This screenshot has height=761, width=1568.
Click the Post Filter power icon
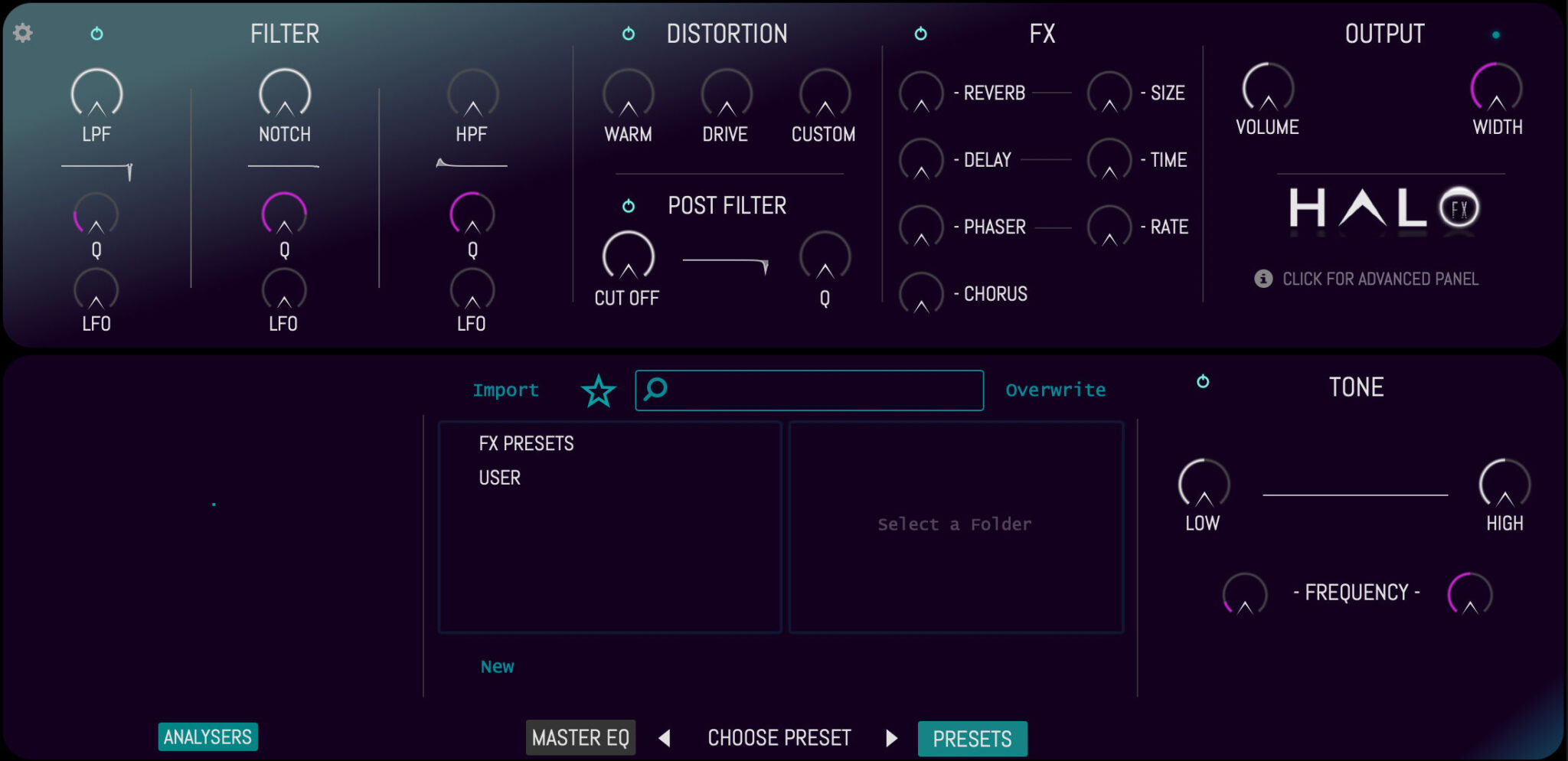click(x=627, y=205)
